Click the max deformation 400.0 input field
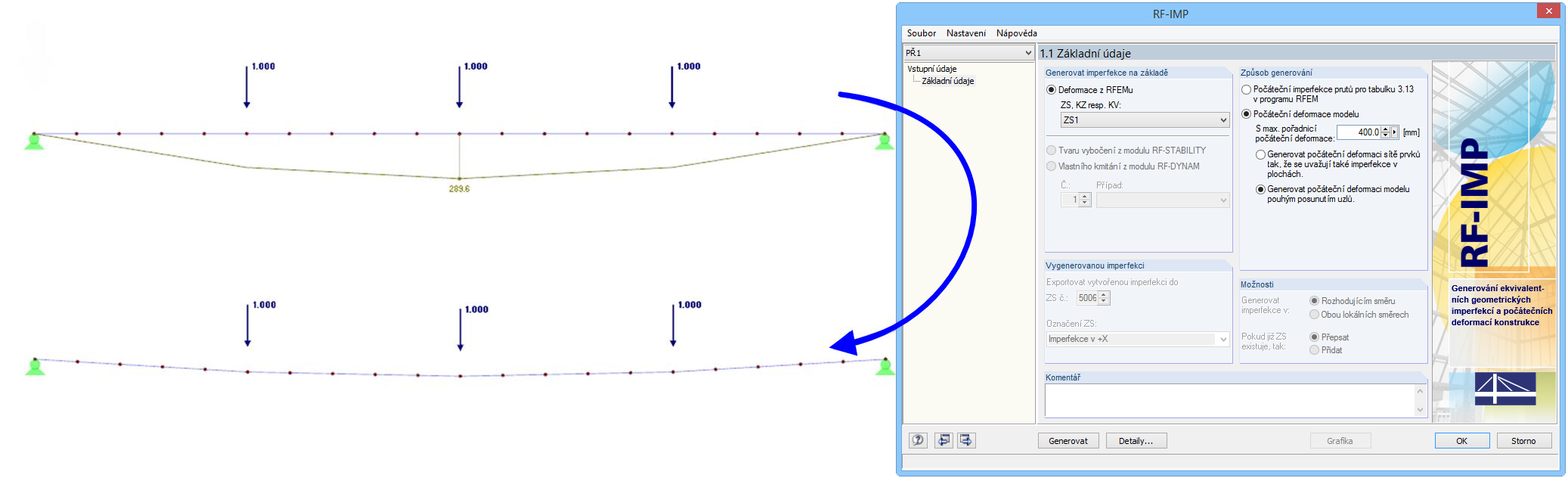This screenshot has height=478, width=1568. pyautogui.click(x=1359, y=132)
